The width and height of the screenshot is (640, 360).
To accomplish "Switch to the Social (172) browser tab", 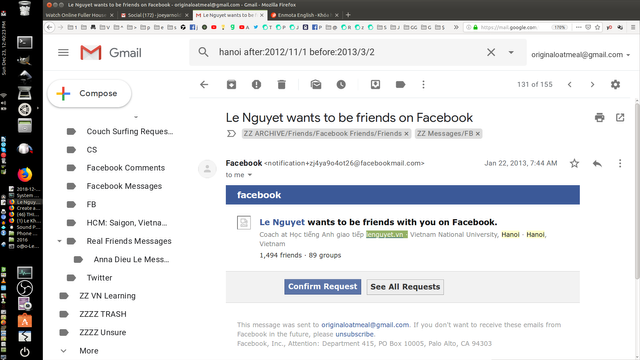I will (154, 15).
